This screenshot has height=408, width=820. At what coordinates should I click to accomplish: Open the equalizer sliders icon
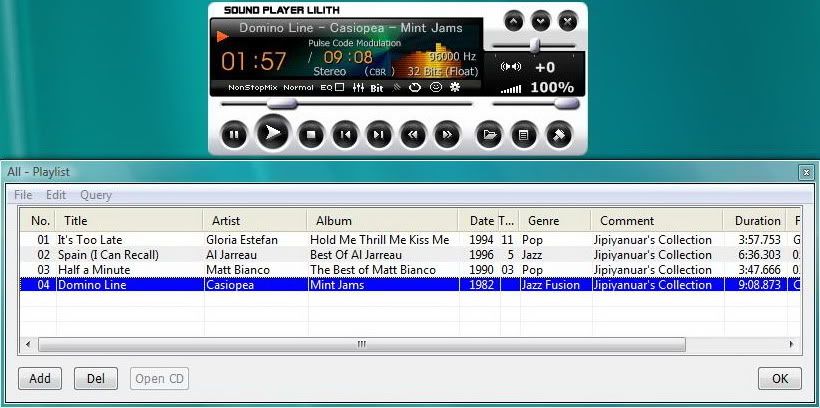(x=359, y=88)
